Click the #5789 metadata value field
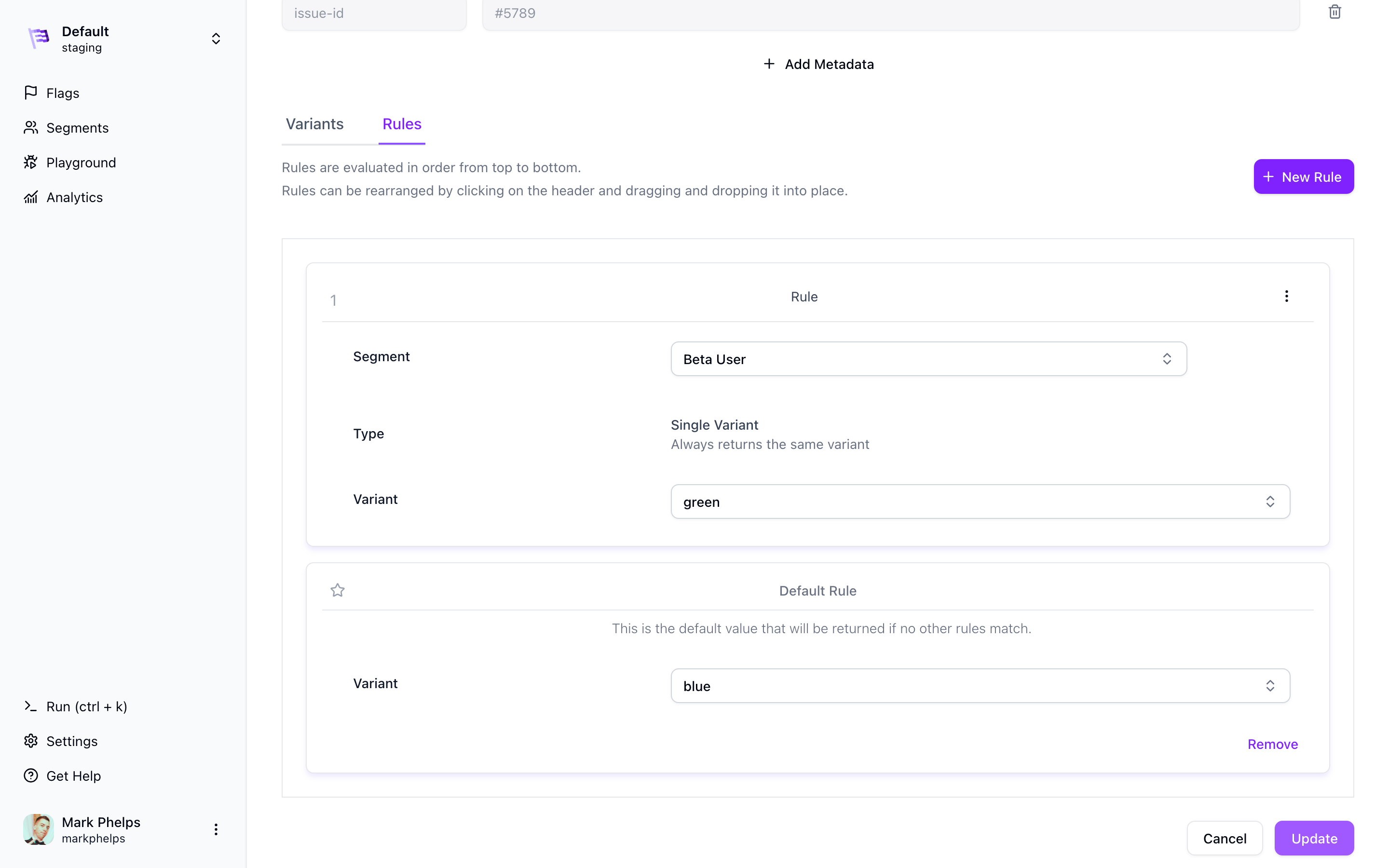Screen dimensions: 1389x868 890,13
